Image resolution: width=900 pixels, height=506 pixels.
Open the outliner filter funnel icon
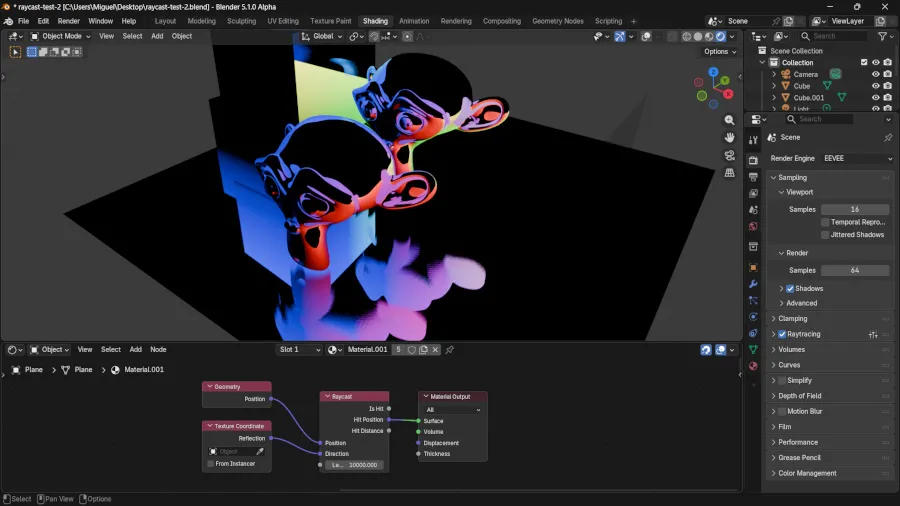point(884,36)
